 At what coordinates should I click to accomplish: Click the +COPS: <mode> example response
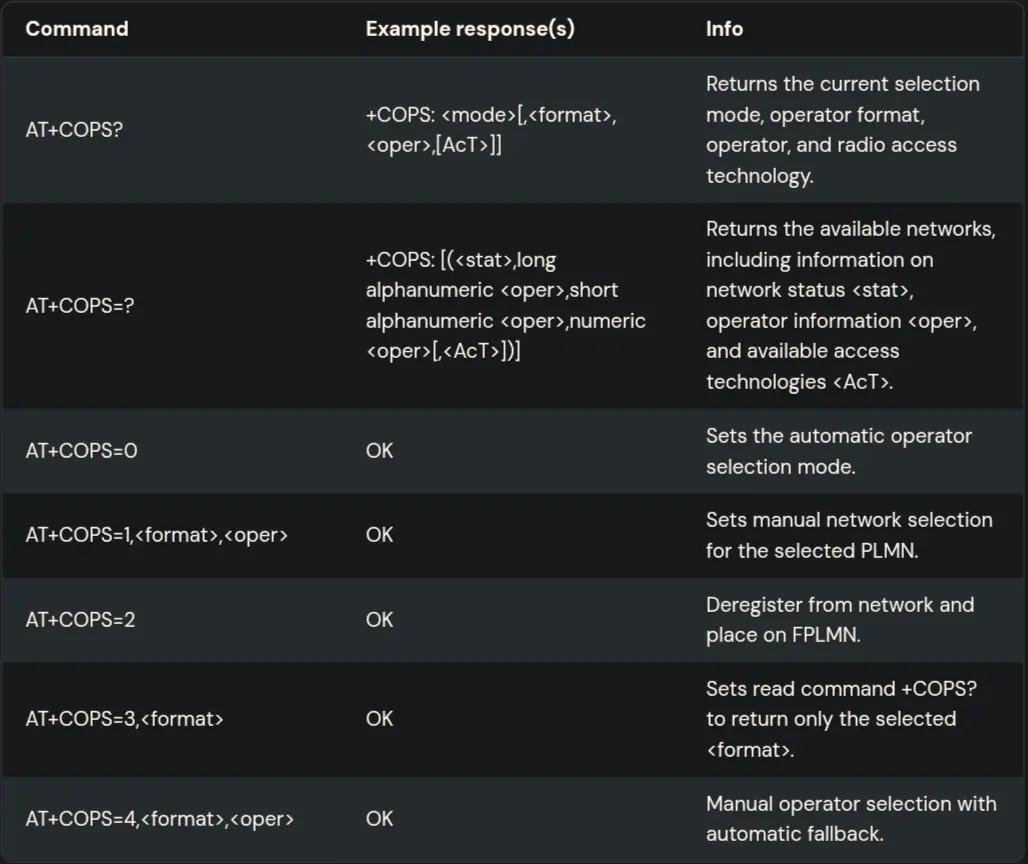coord(491,130)
